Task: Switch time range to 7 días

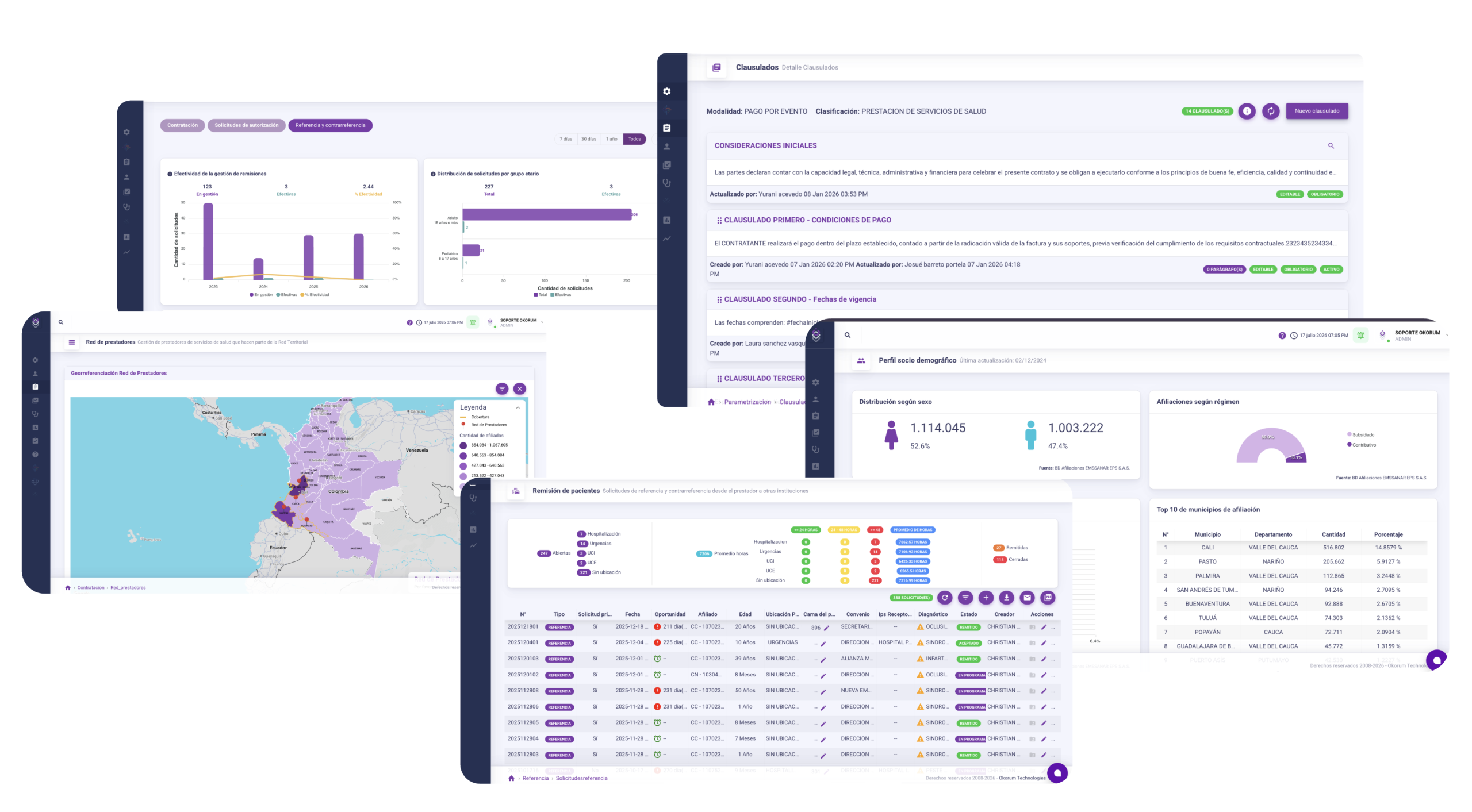Action: tap(566, 139)
